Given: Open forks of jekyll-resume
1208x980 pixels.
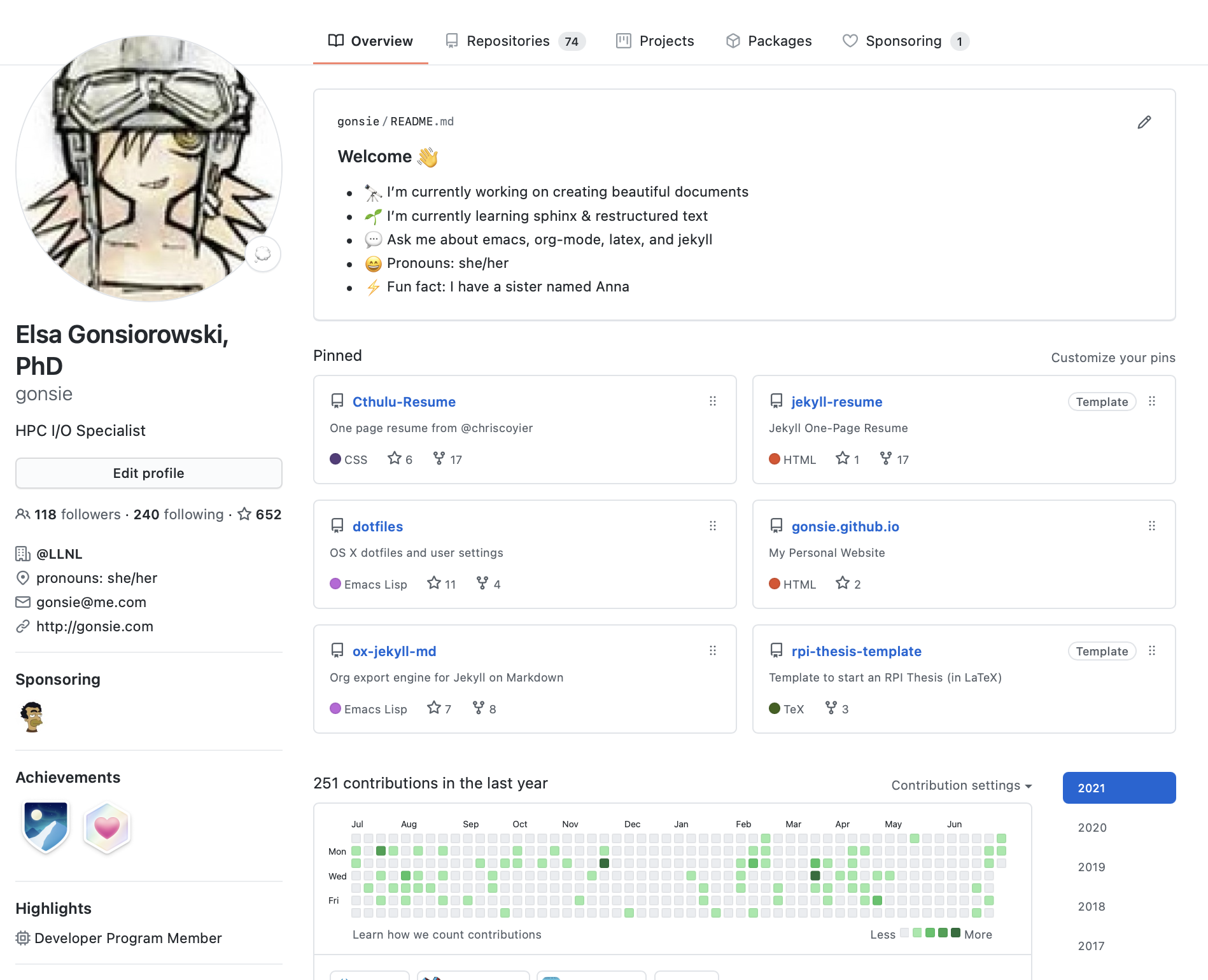Looking at the screenshot, I should 894,459.
